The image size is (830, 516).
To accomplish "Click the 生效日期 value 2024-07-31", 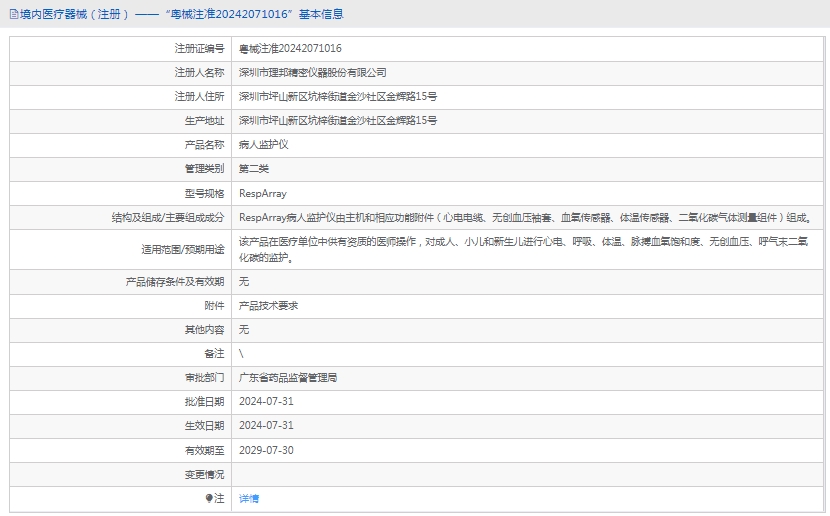I will tap(266, 426).
